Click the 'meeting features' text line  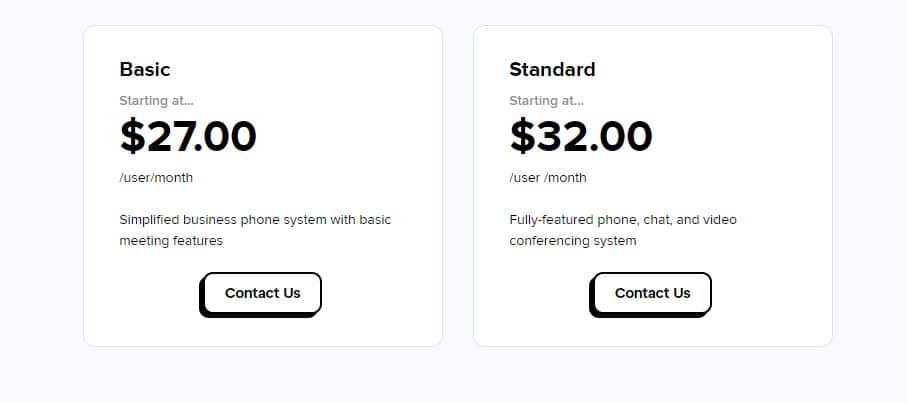(171, 241)
